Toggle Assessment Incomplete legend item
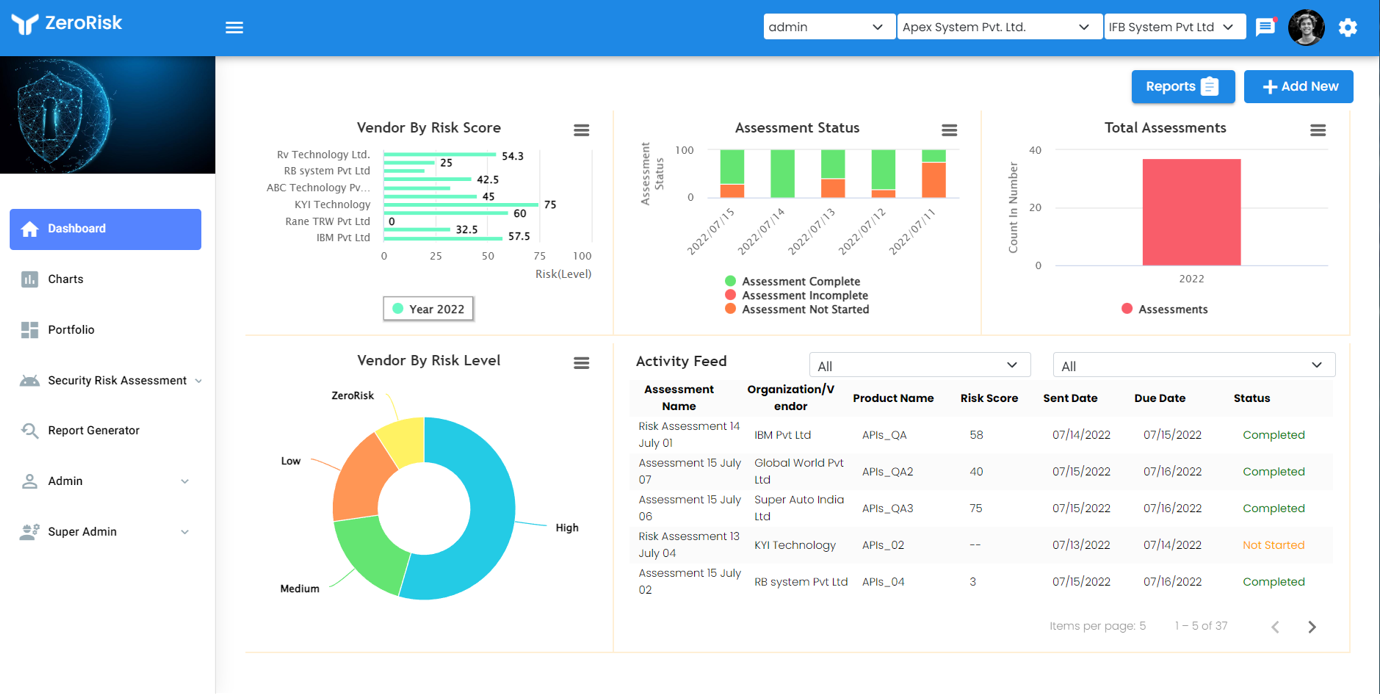The image size is (1380, 694). (796, 296)
